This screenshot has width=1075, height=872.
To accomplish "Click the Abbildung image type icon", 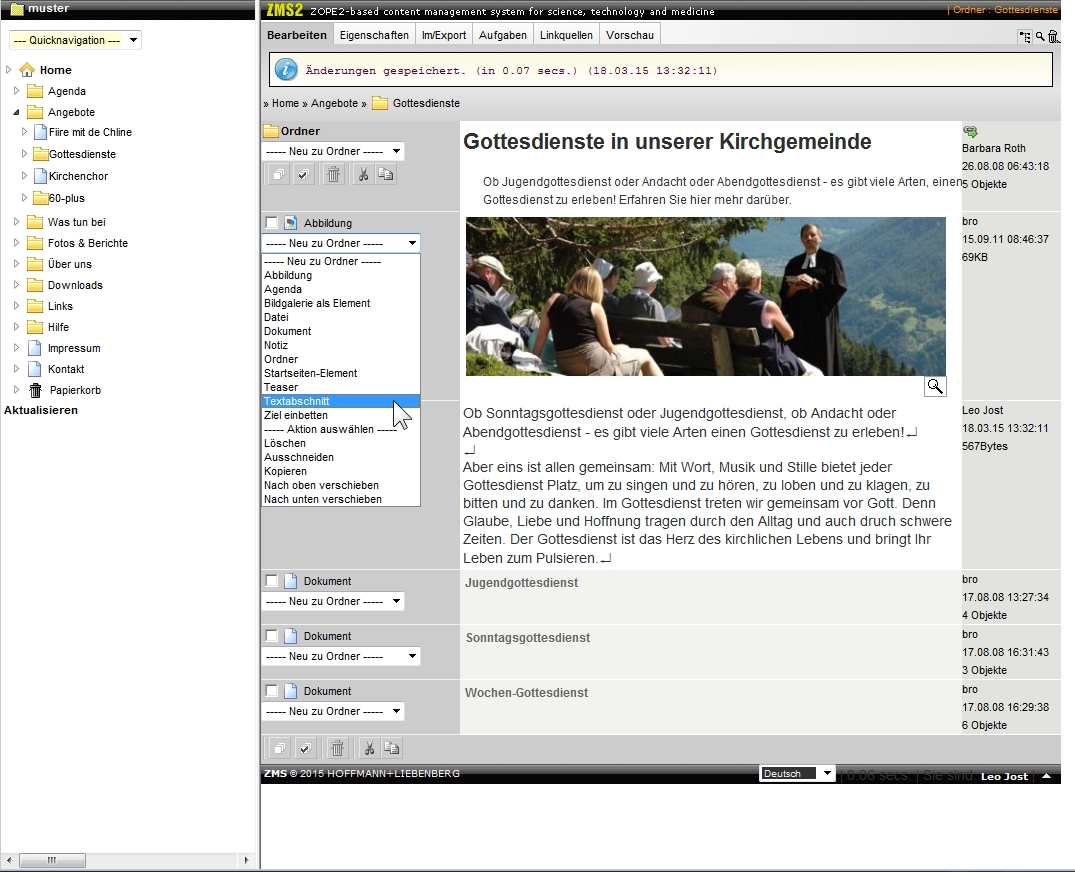I will click(x=291, y=223).
